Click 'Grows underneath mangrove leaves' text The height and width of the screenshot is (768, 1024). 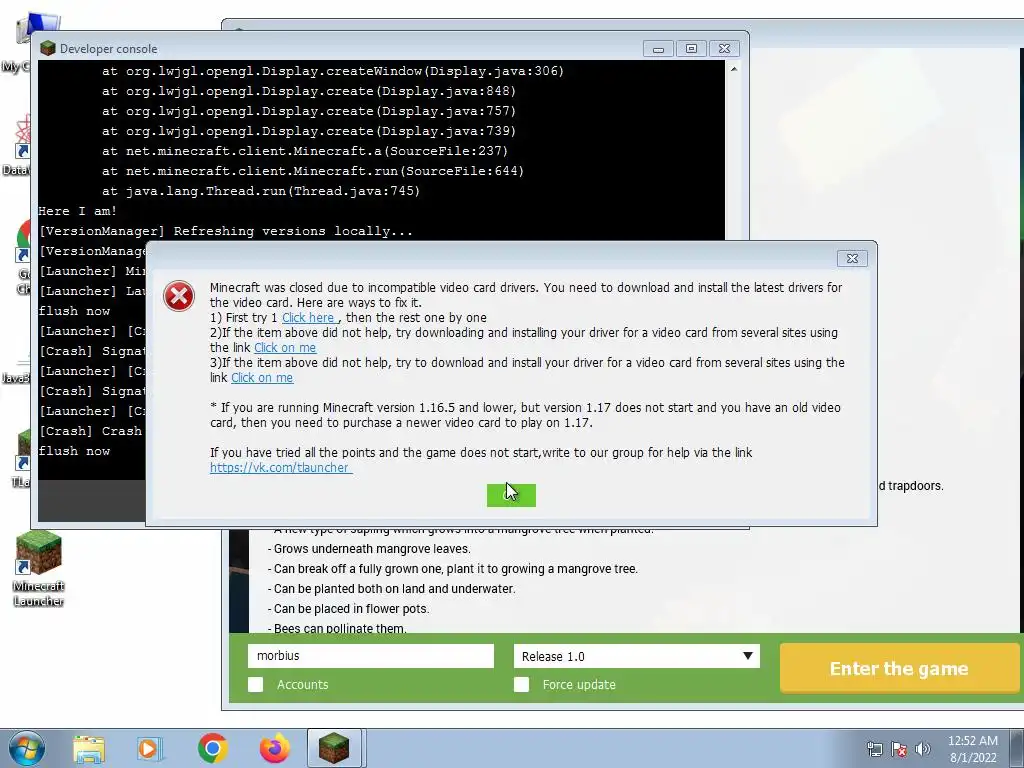click(369, 549)
